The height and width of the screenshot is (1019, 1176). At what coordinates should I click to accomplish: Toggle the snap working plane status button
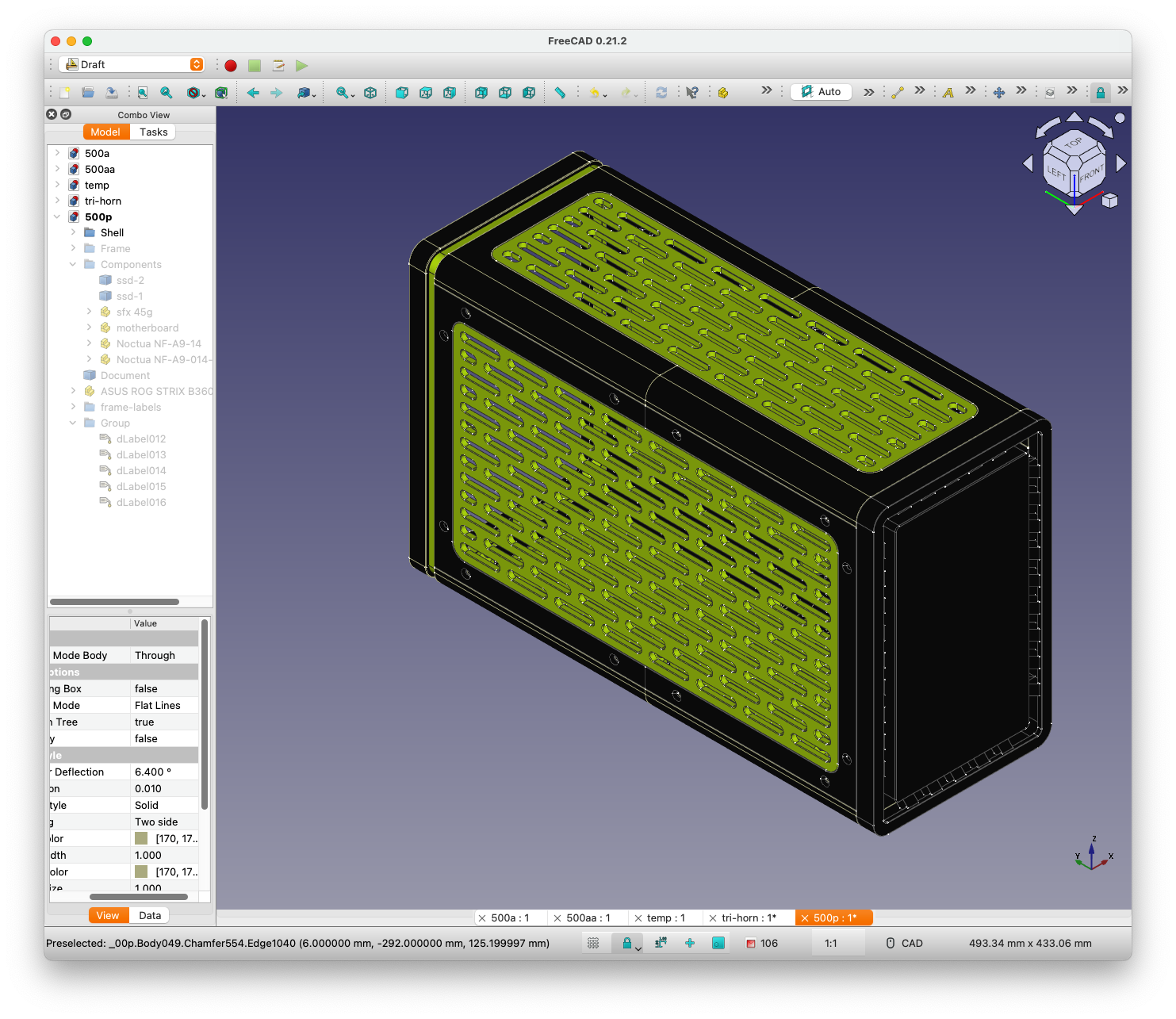pyautogui.click(x=718, y=943)
